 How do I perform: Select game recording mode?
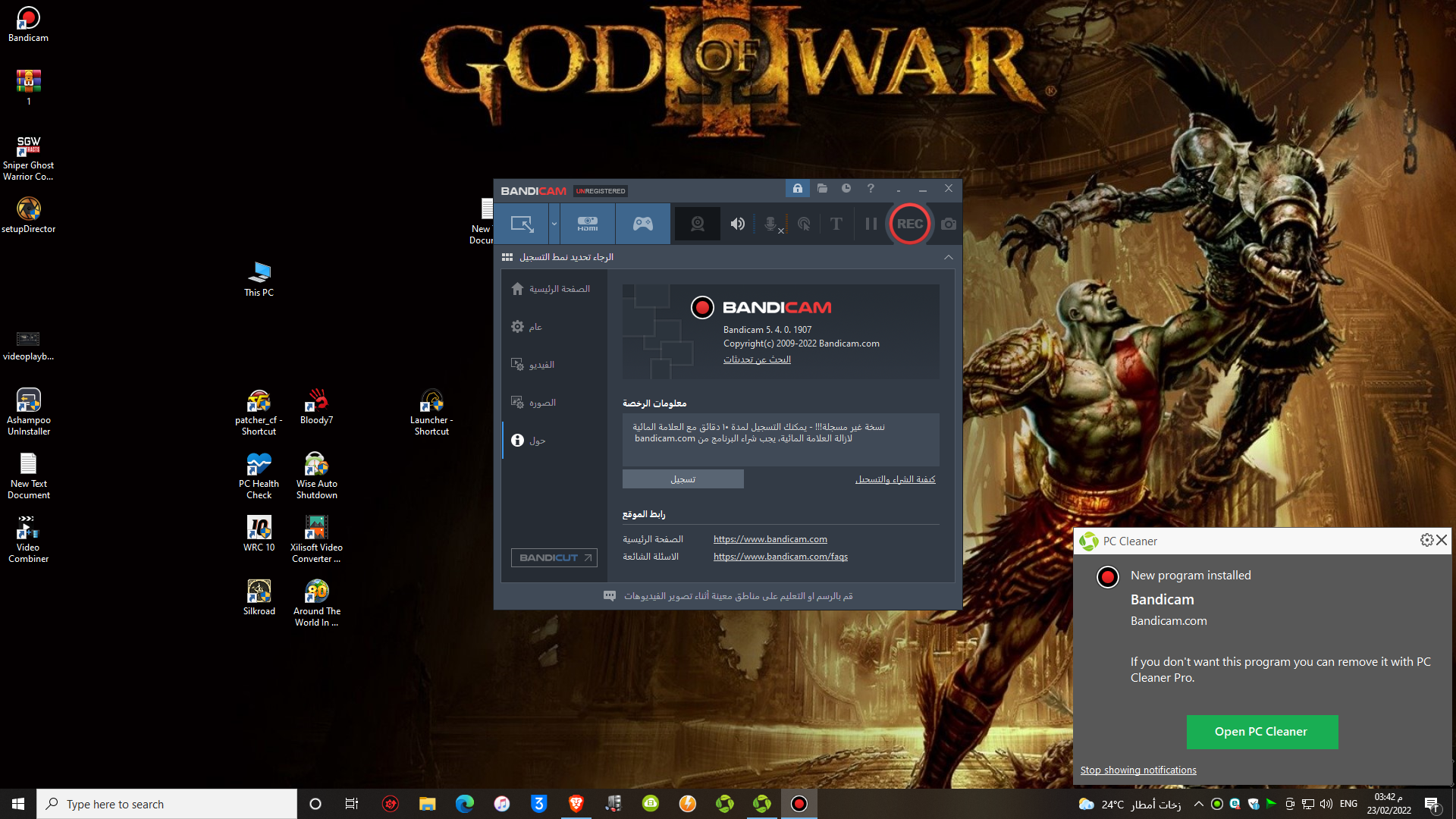tap(643, 224)
